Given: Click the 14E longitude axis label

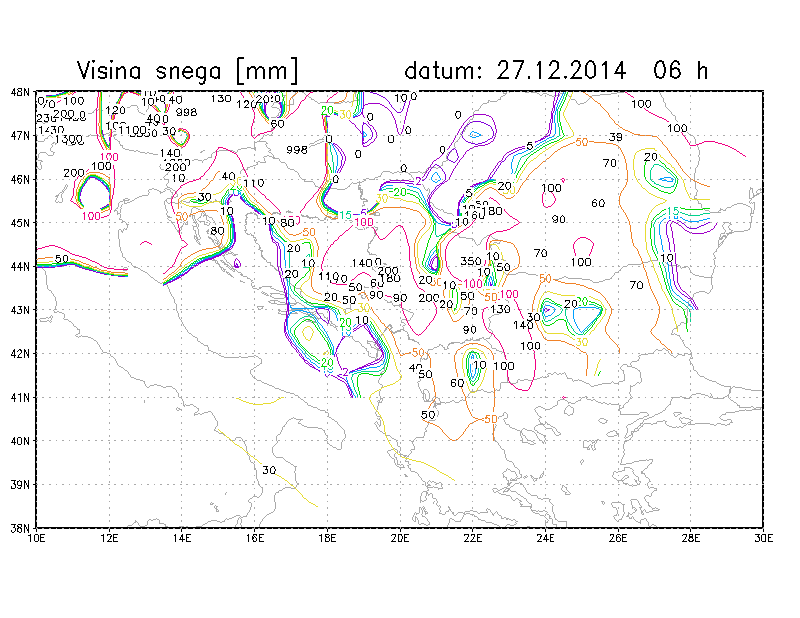Looking at the screenshot, I should [x=182, y=538].
